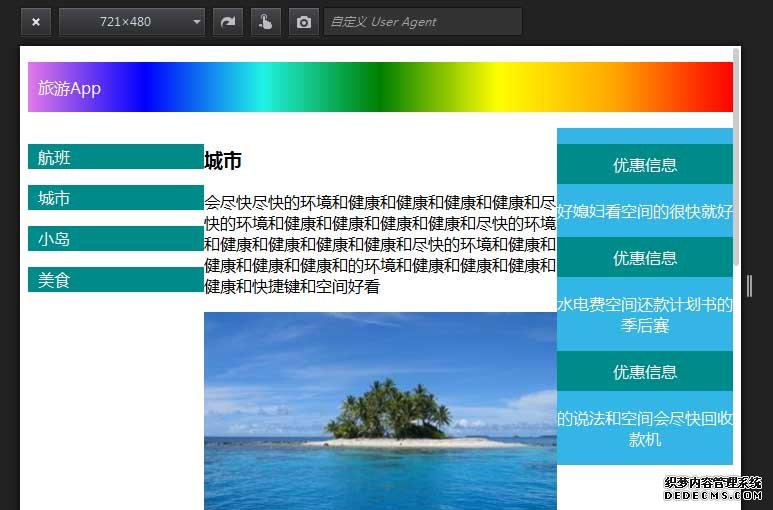Click the 城市 article heading
773x510 pixels.
point(223,161)
